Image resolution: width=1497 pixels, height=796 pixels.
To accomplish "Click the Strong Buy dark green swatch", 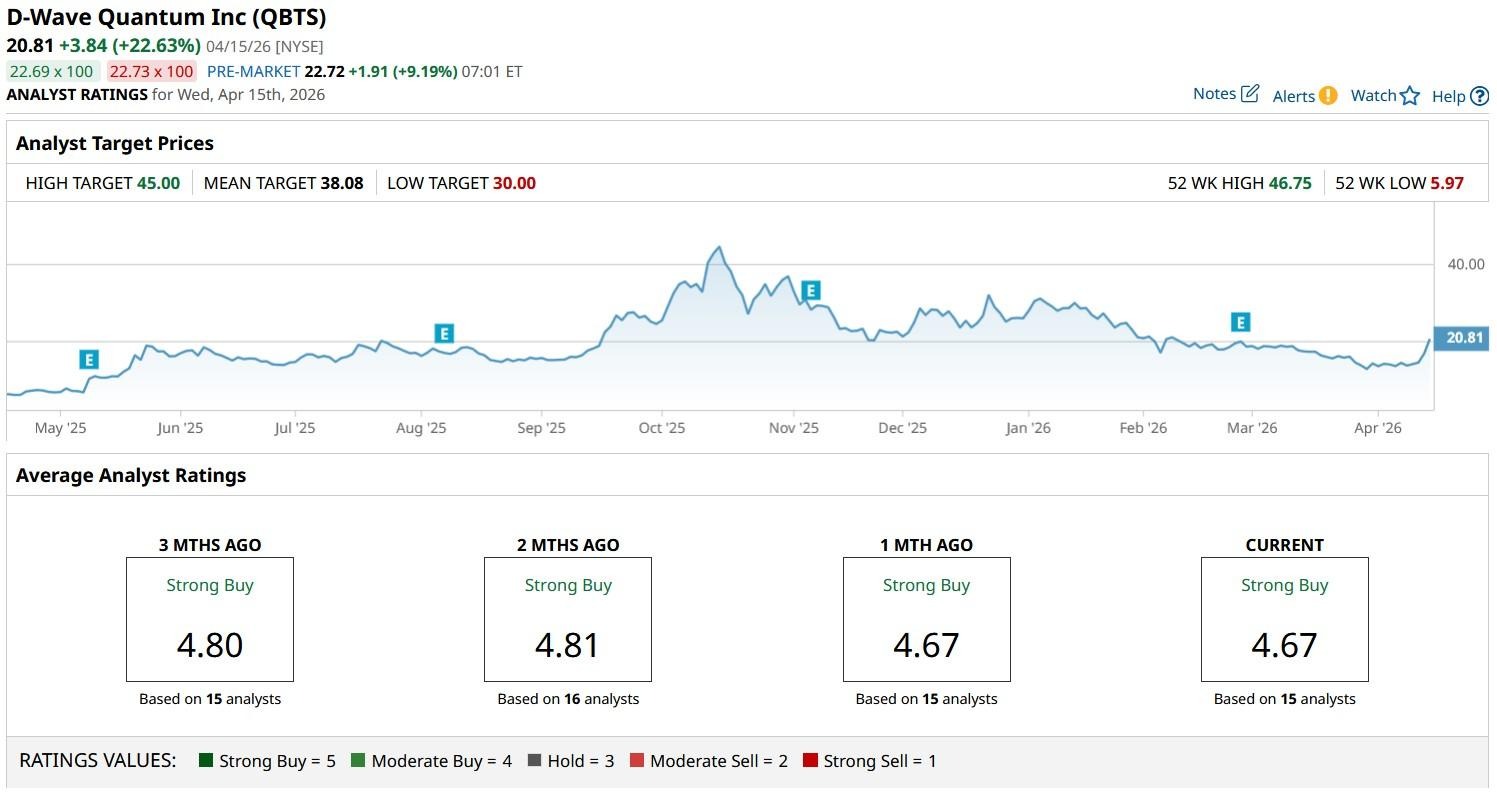I will [x=207, y=761].
